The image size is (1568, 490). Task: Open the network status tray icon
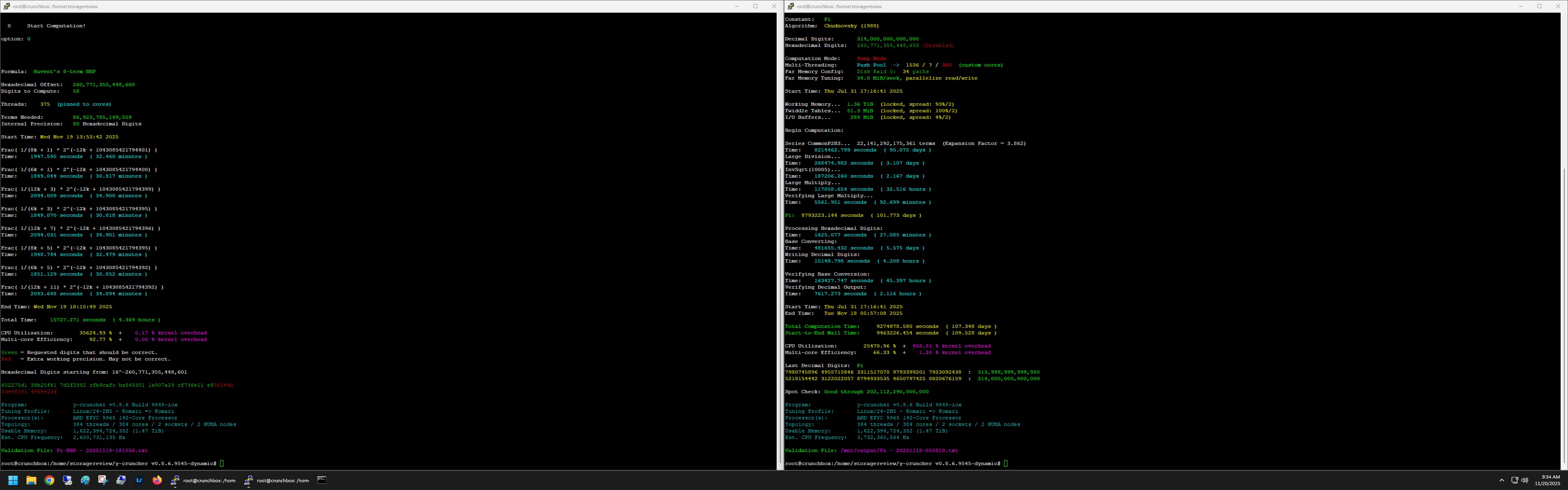pos(1515,480)
